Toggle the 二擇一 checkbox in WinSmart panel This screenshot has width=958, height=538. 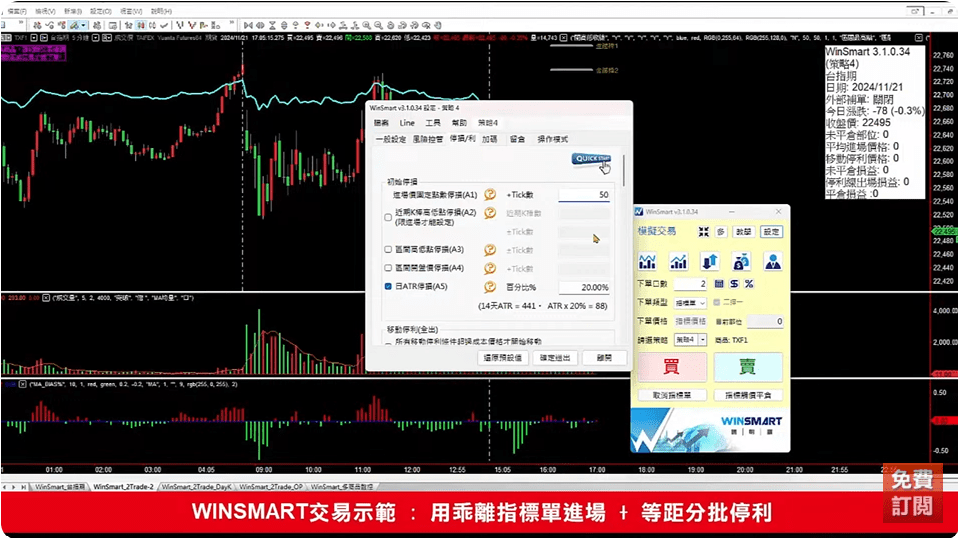pyautogui.click(x=717, y=302)
